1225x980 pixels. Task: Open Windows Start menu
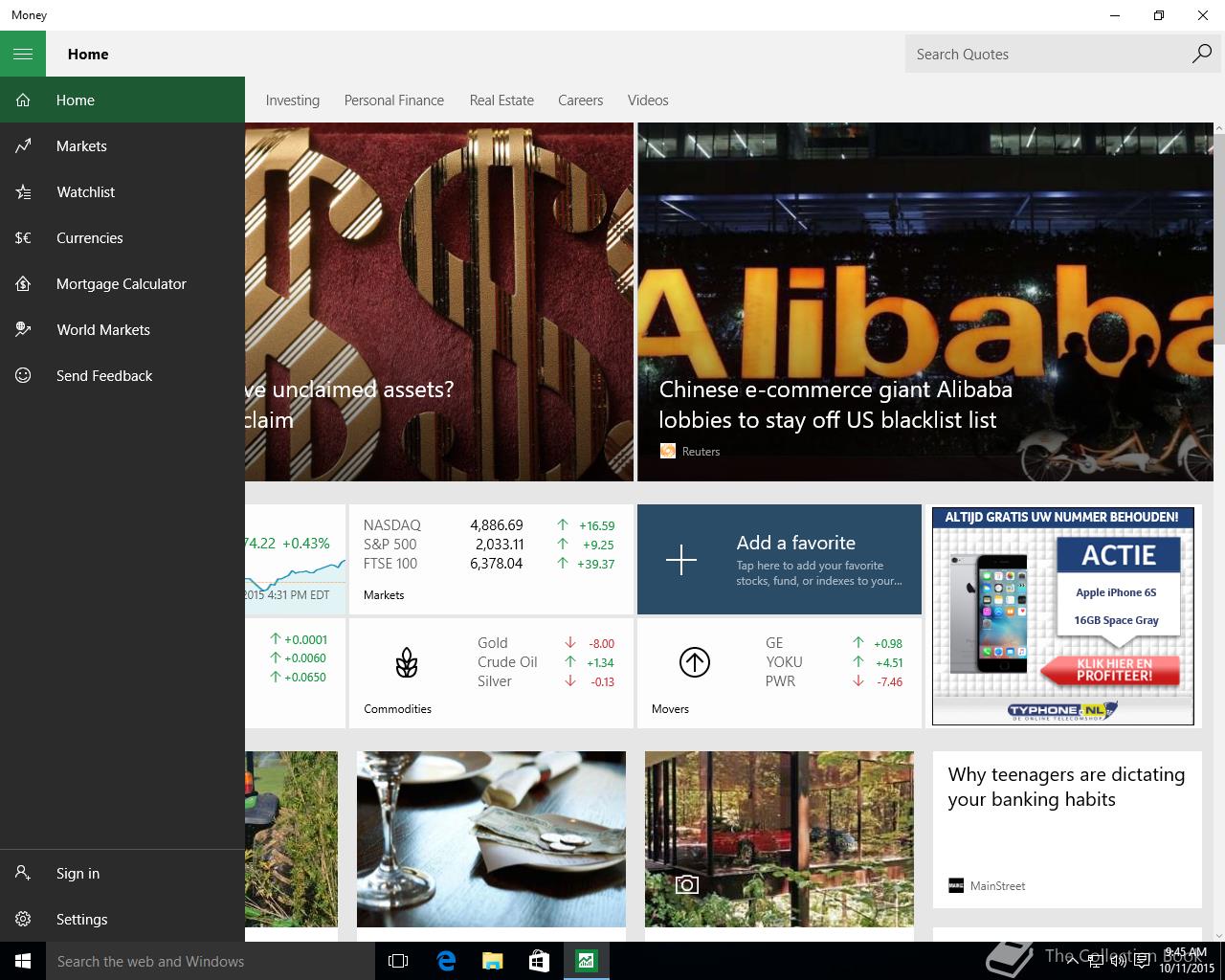click(x=23, y=961)
